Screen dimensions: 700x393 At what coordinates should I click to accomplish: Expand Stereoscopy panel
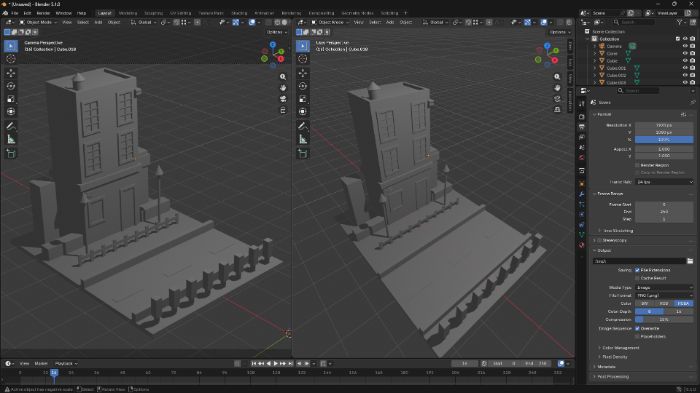click(x=614, y=240)
